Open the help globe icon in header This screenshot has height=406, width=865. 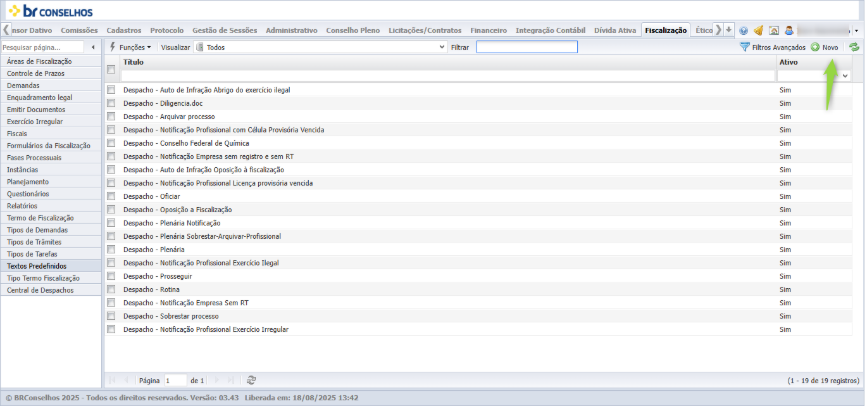tap(743, 31)
